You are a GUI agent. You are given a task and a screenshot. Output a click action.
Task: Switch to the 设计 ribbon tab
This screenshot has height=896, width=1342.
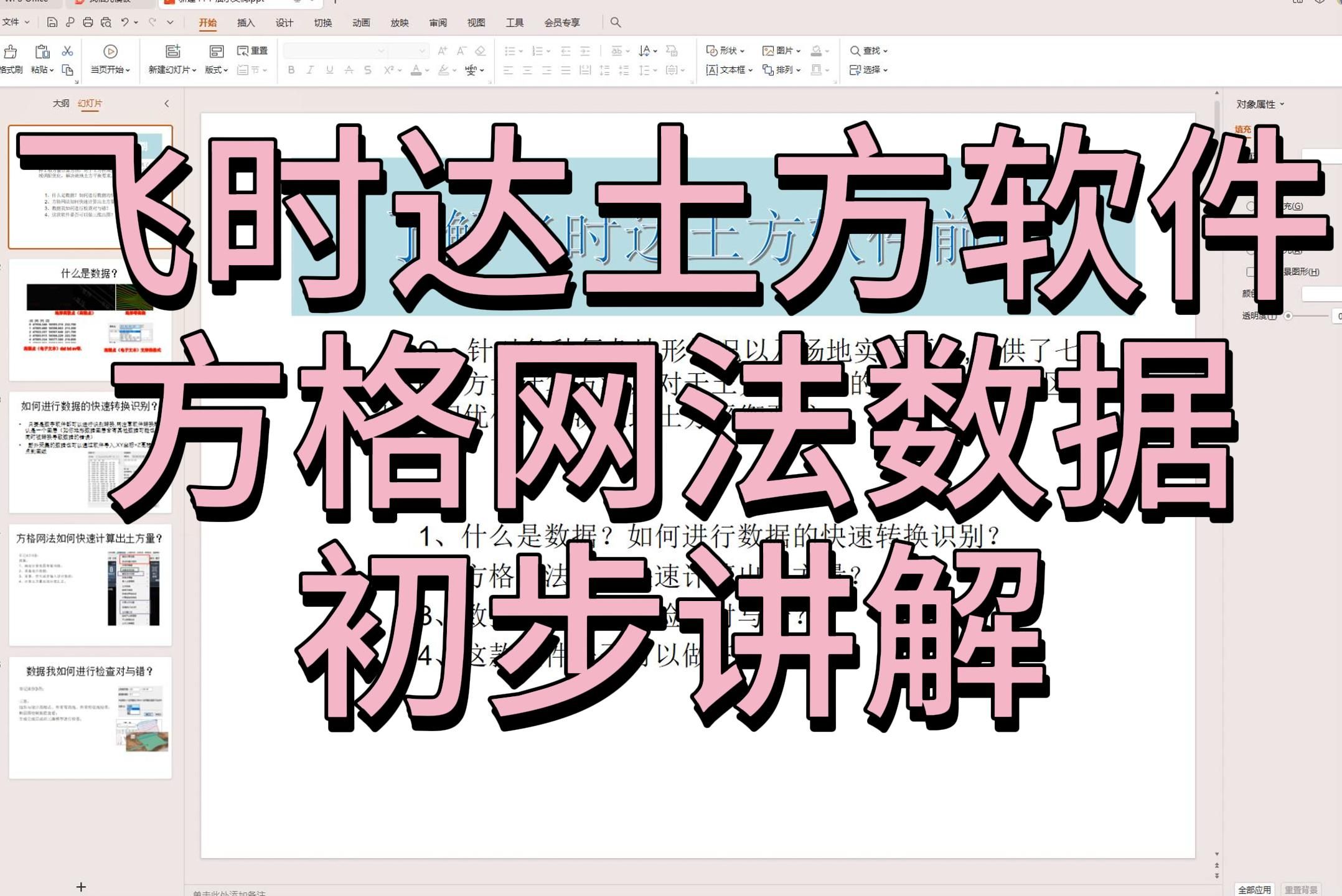point(284,23)
